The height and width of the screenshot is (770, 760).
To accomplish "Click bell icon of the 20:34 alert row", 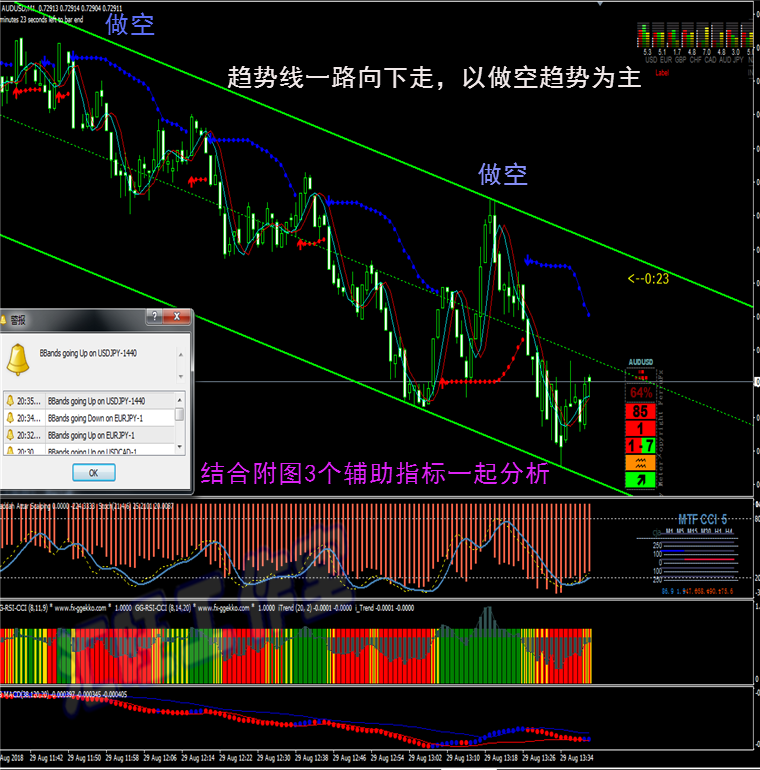I will [x=10, y=418].
